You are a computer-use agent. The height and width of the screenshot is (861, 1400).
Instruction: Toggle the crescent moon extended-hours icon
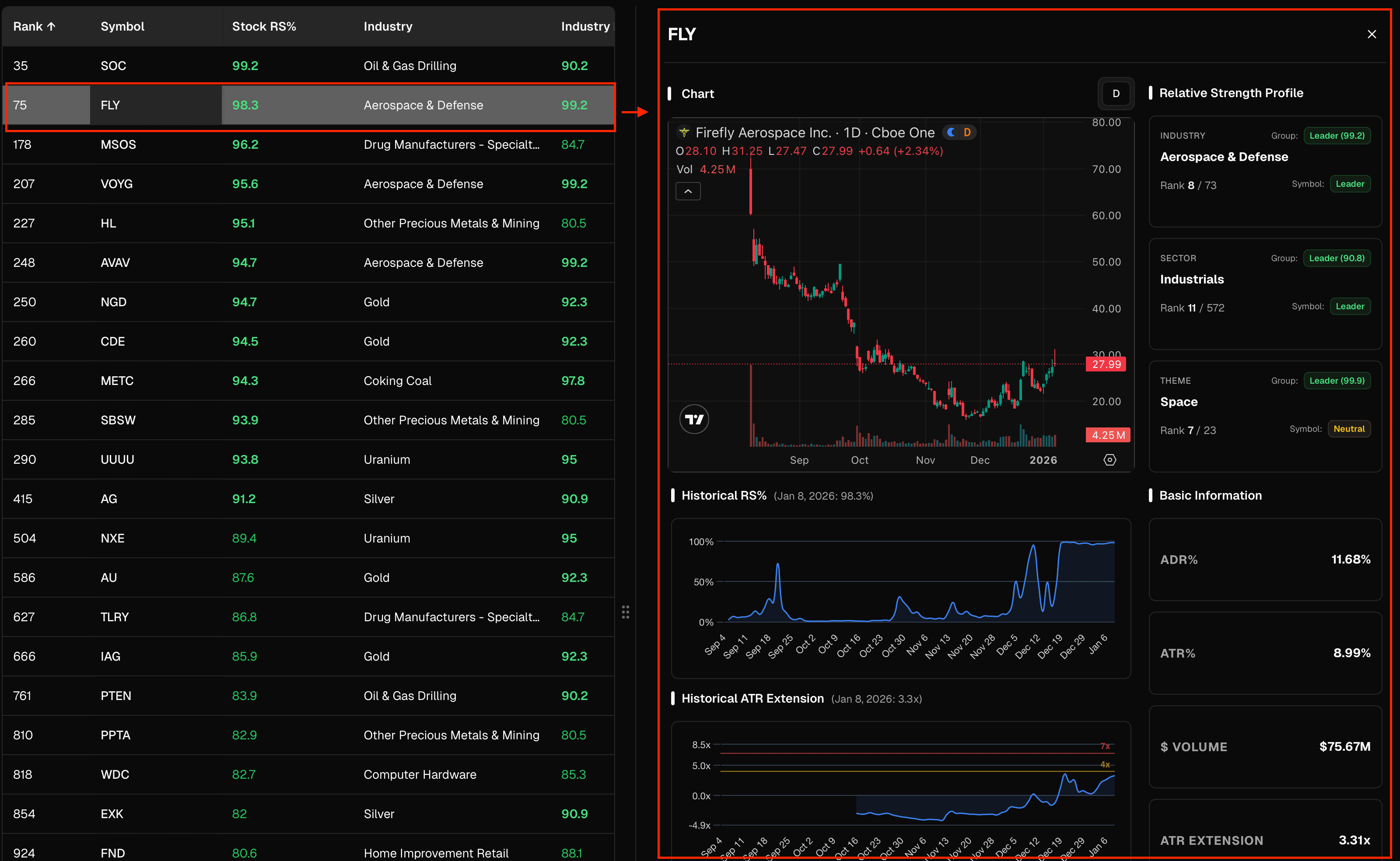[x=950, y=132]
